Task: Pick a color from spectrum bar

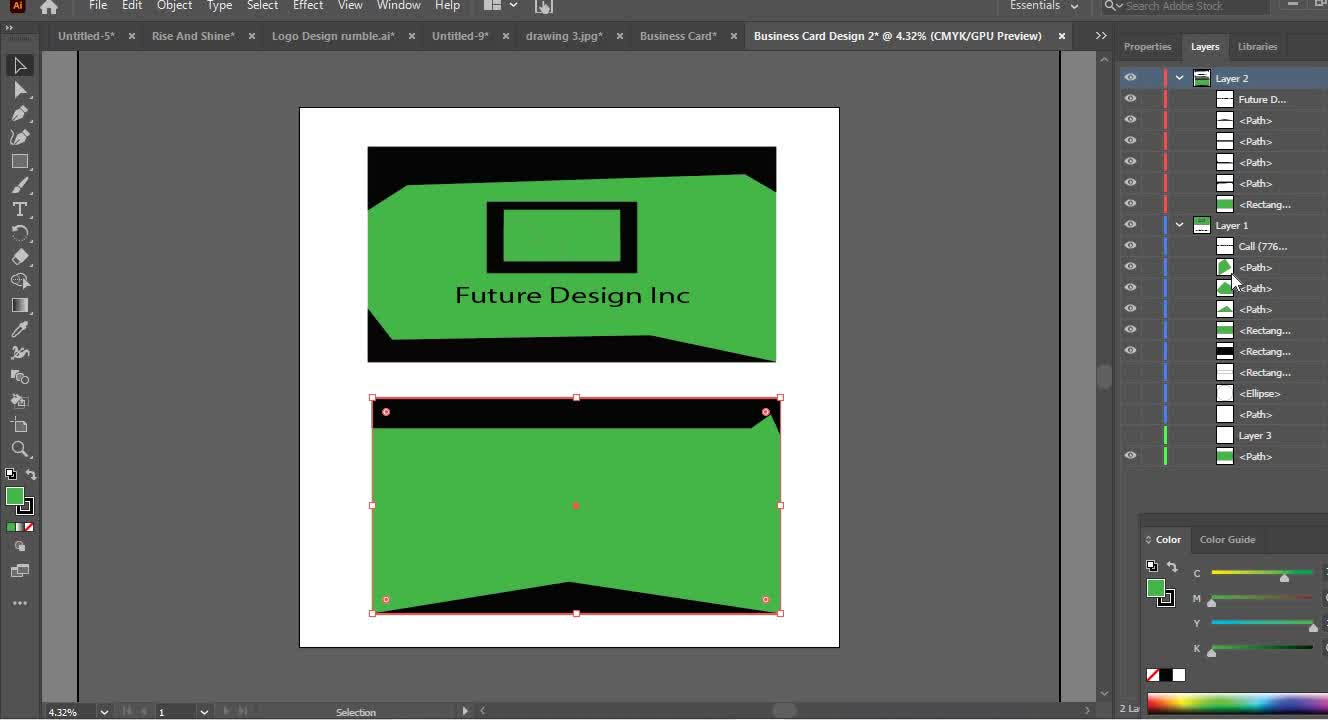Action: pos(1237,703)
